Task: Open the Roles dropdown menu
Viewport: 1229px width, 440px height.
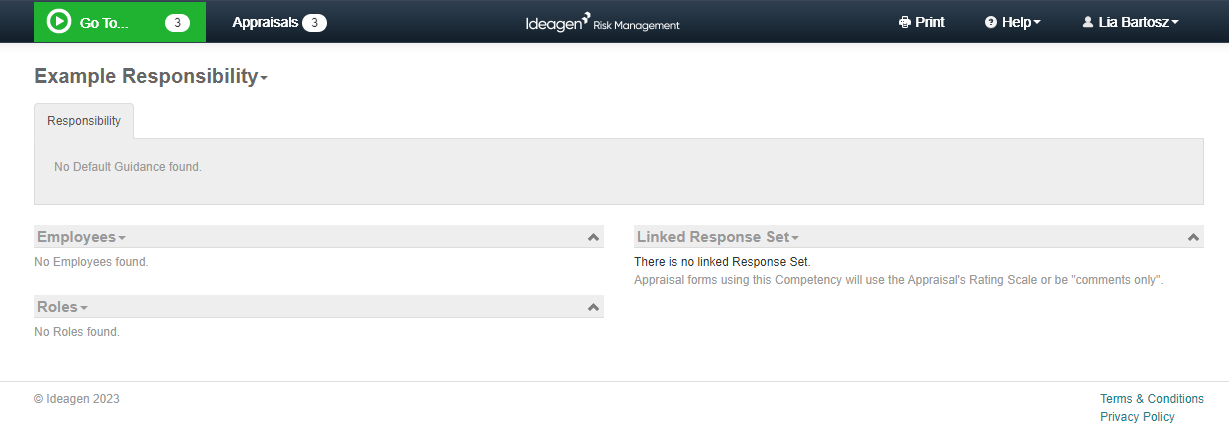Action: click(62, 307)
